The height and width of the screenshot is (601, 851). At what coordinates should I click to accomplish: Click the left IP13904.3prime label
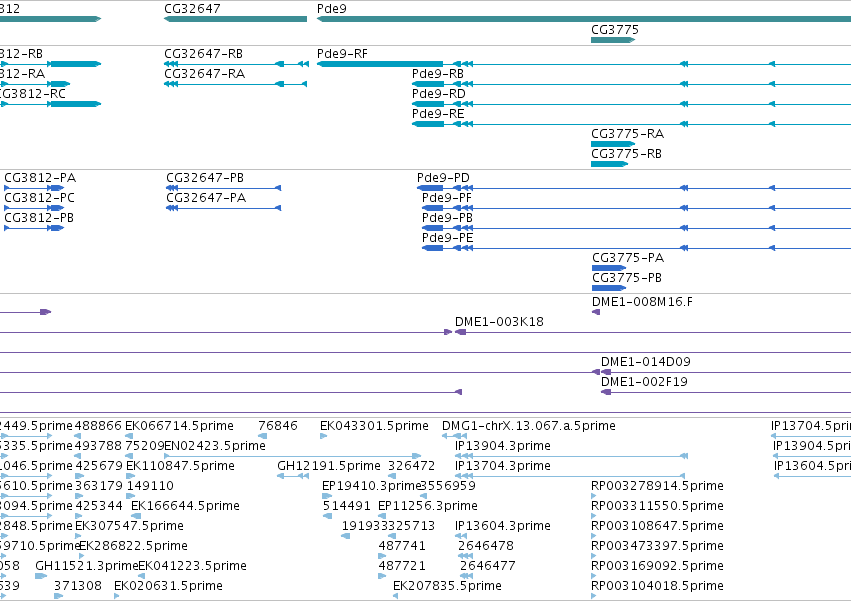click(503, 446)
